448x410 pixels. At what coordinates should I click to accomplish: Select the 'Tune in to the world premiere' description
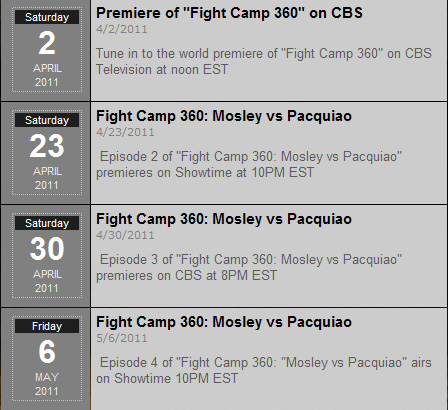click(x=264, y=61)
